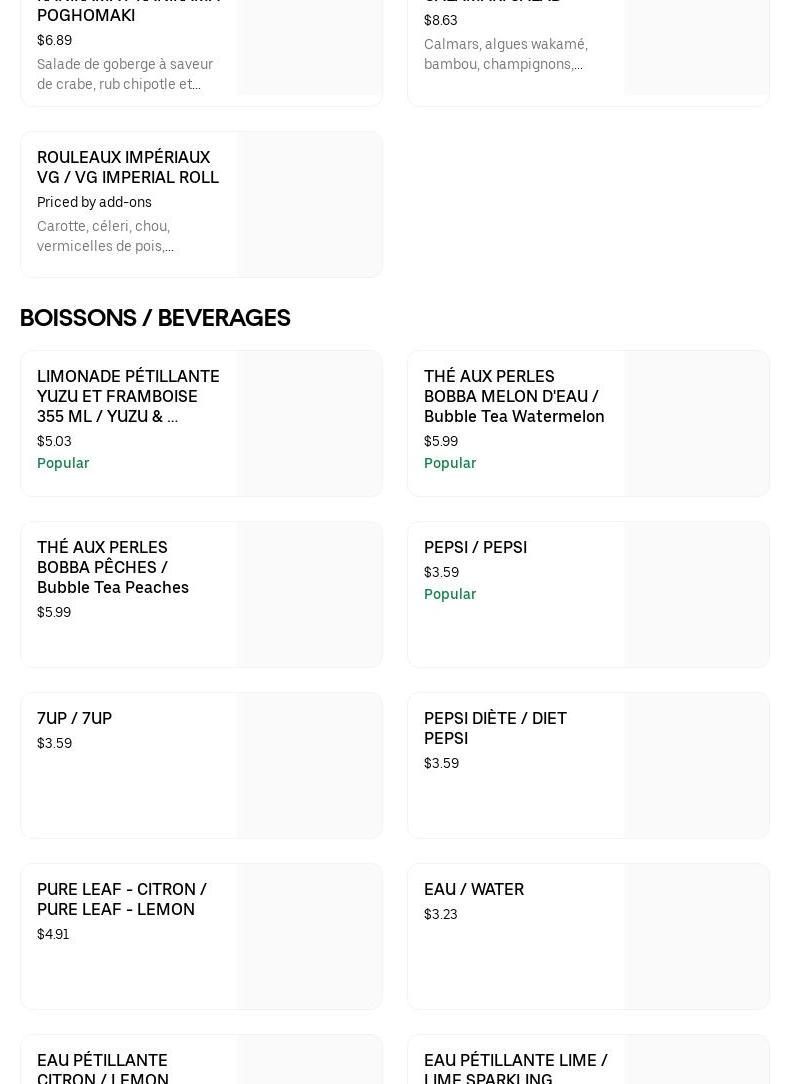Image resolution: width=804 pixels, height=1084 pixels.
Task: Select Limonade Pétillante Yuzu et Framboise
Action: click(x=128, y=396)
